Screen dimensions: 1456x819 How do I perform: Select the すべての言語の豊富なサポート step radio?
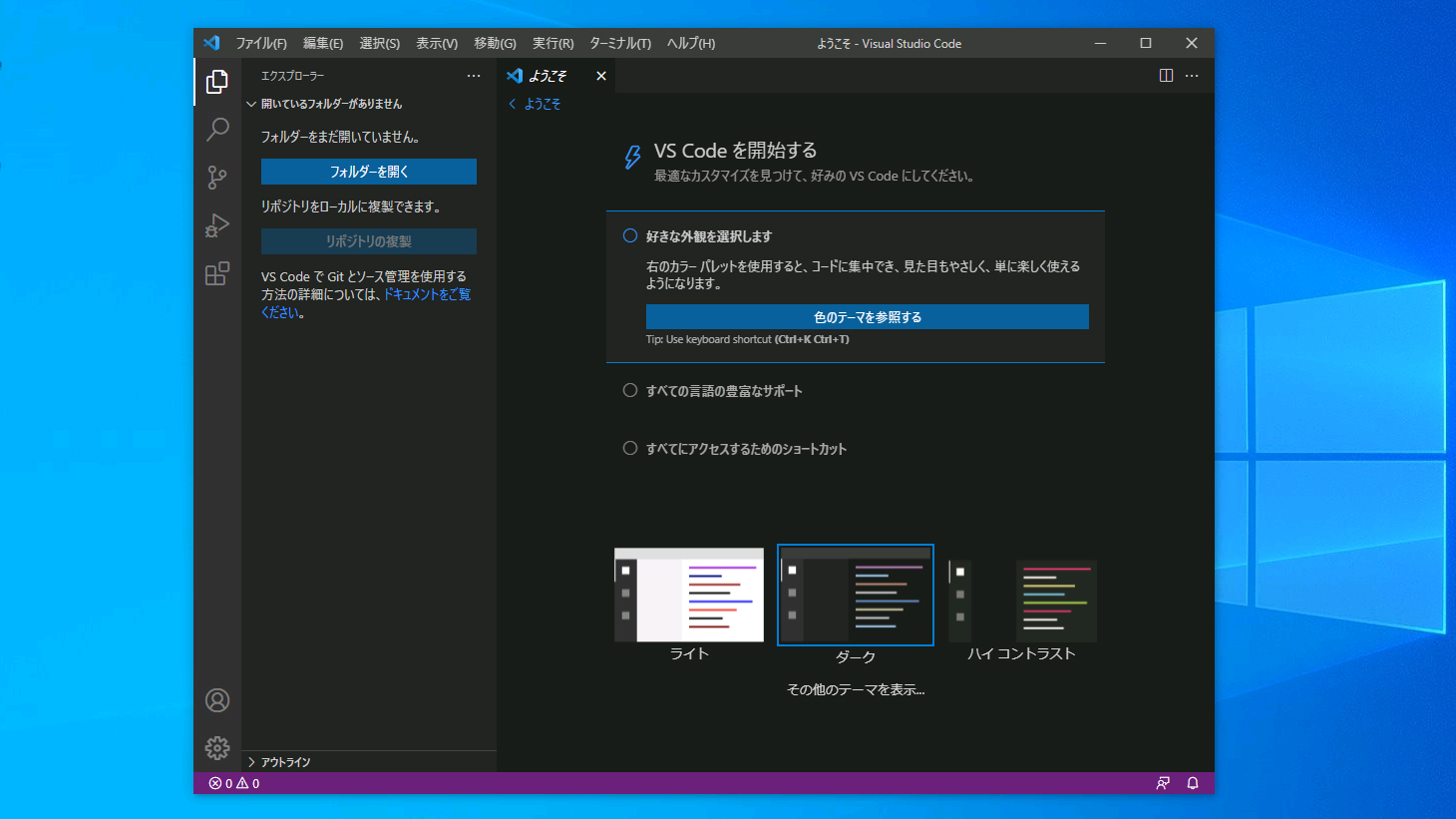tap(630, 391)
